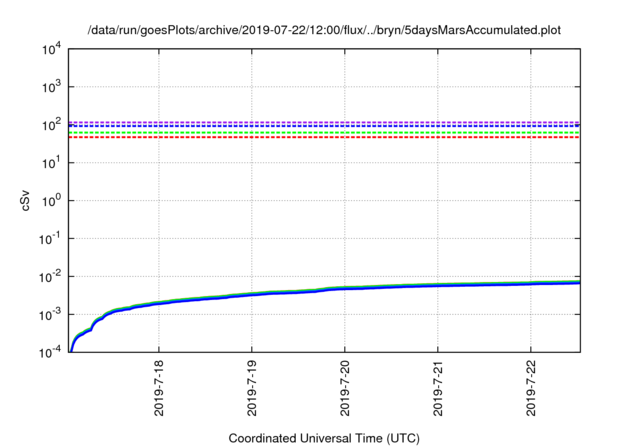
Task: Click the 10^-3 y-axis label
Action: 50,314
